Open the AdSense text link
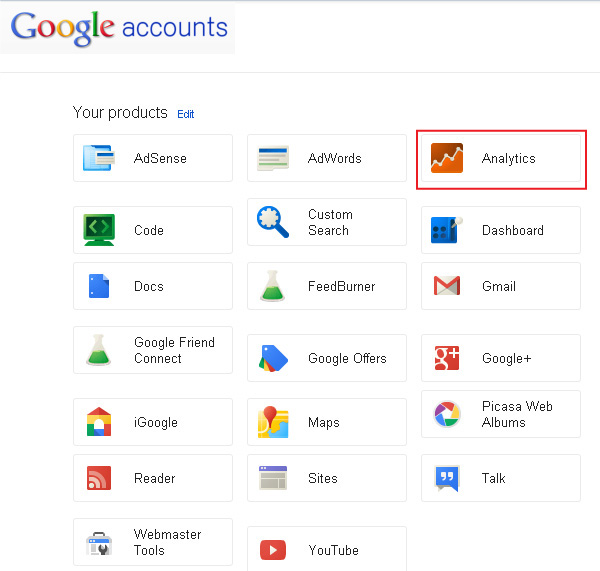The height and width of the screenshot is (571, 600). [x=160, y=158]
